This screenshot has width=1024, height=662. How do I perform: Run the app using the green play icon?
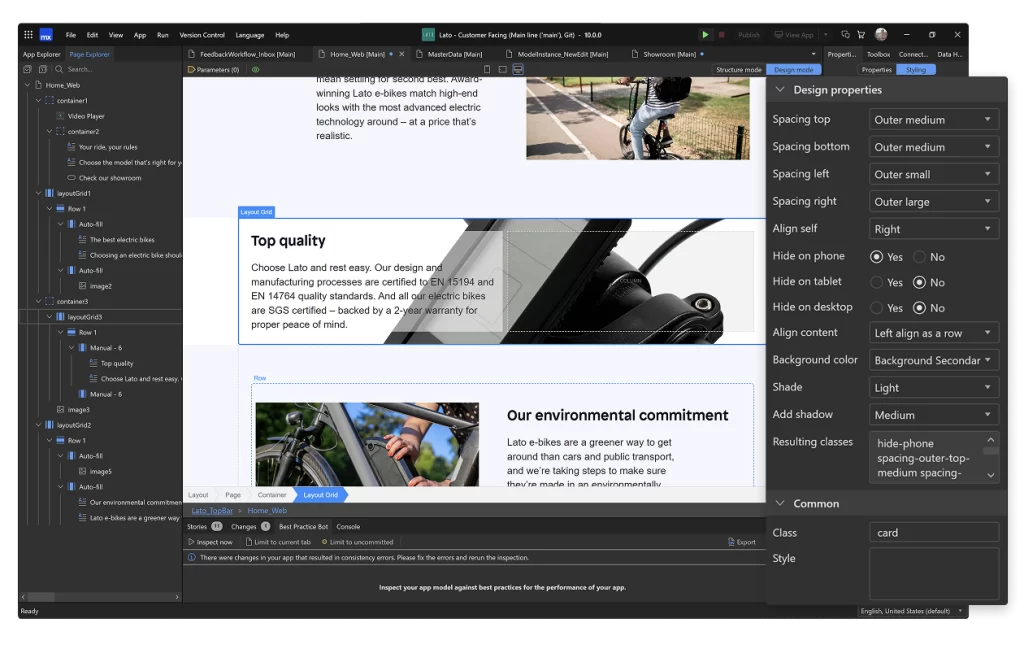tap(705, 33)
